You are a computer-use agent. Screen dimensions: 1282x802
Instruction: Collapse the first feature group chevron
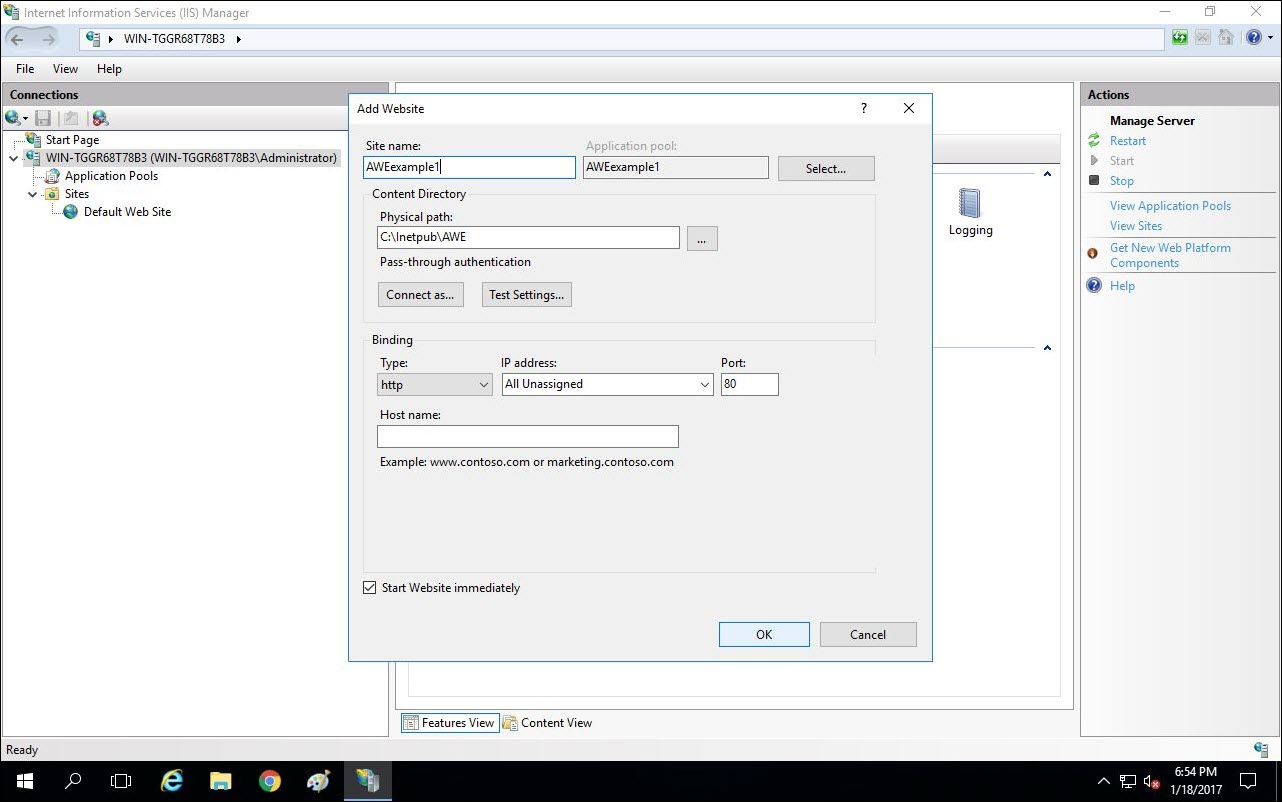(1047, 174)
